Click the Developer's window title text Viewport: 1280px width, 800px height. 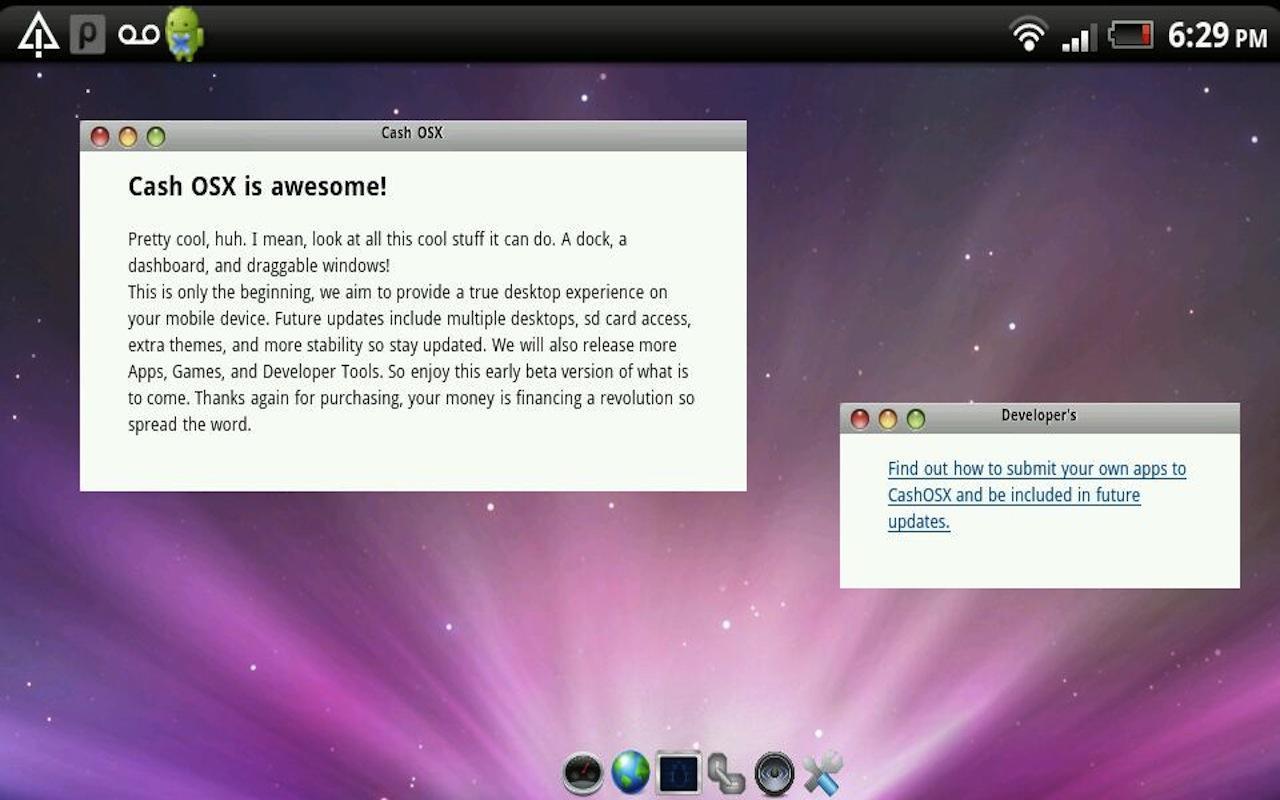pos(1039,415)
